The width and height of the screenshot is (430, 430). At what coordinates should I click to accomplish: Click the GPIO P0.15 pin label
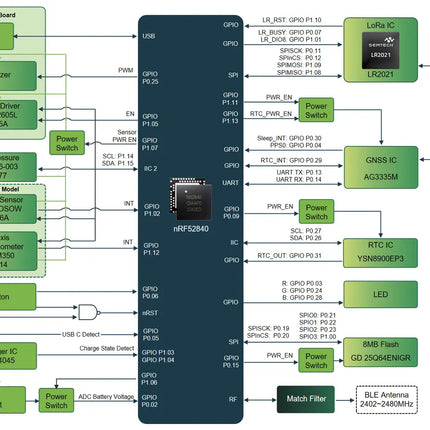tap(231, 361)
